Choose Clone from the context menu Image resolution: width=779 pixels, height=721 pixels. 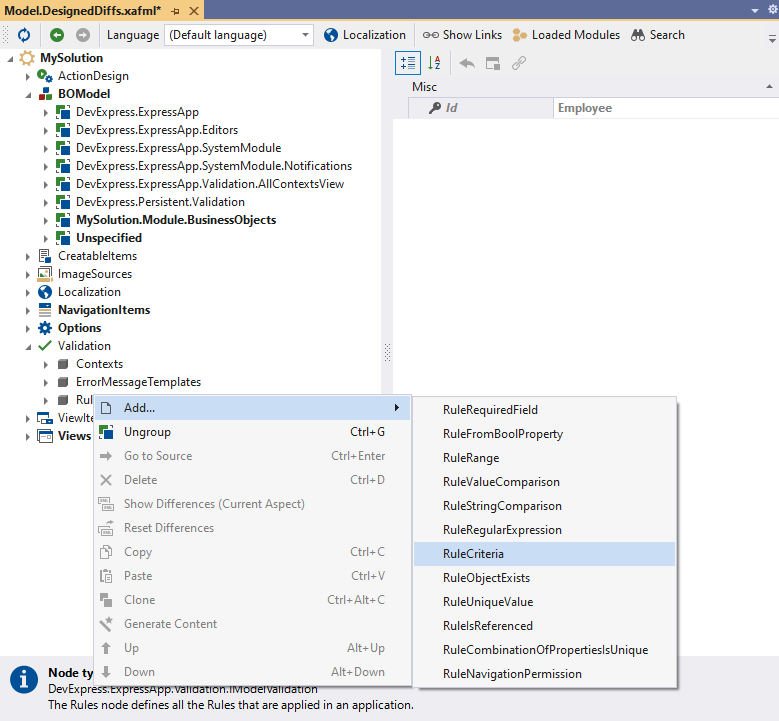pos(252,600)
